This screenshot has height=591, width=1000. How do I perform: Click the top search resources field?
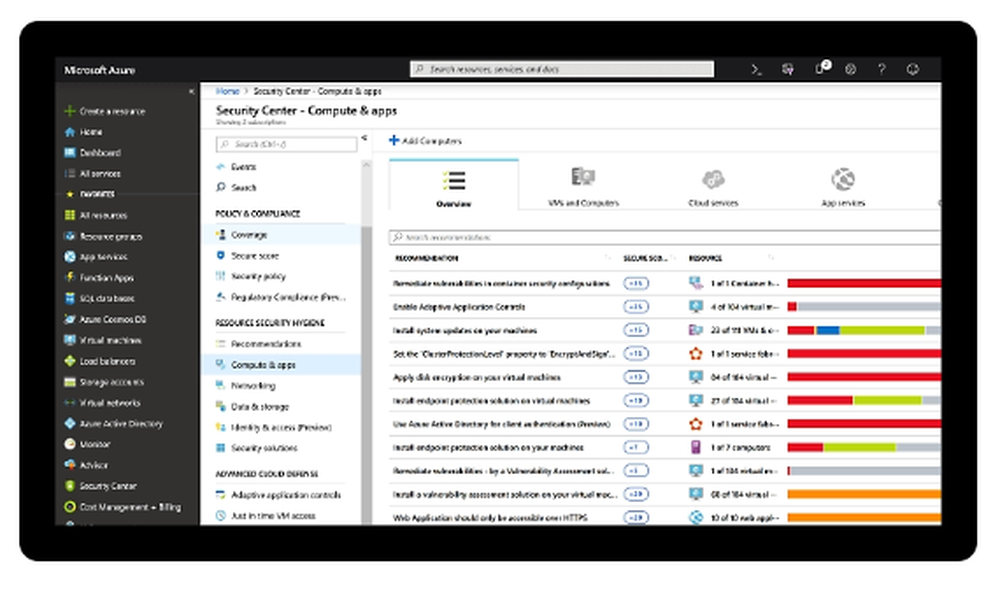[562, 69]
